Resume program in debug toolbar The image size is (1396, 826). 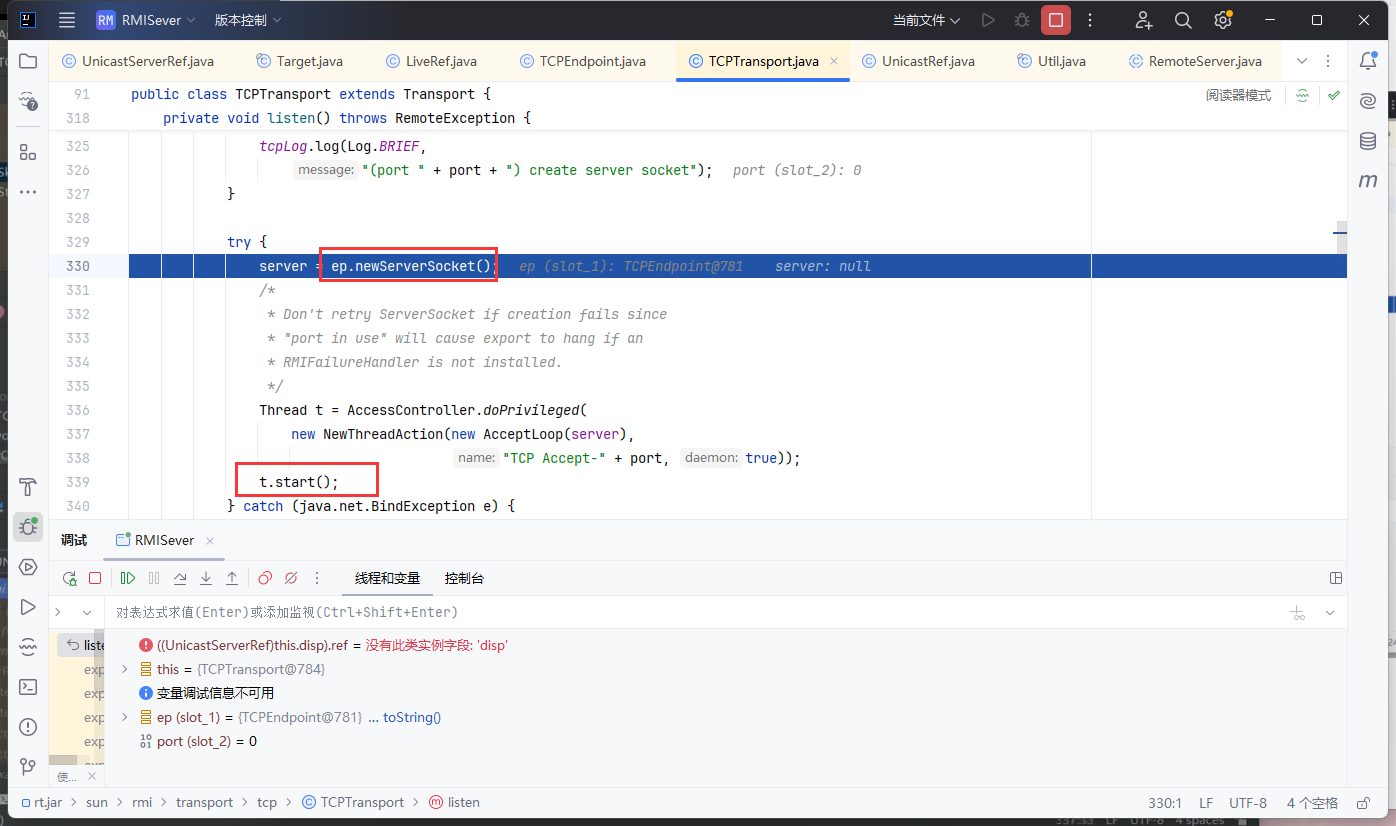tap(128, 578)
